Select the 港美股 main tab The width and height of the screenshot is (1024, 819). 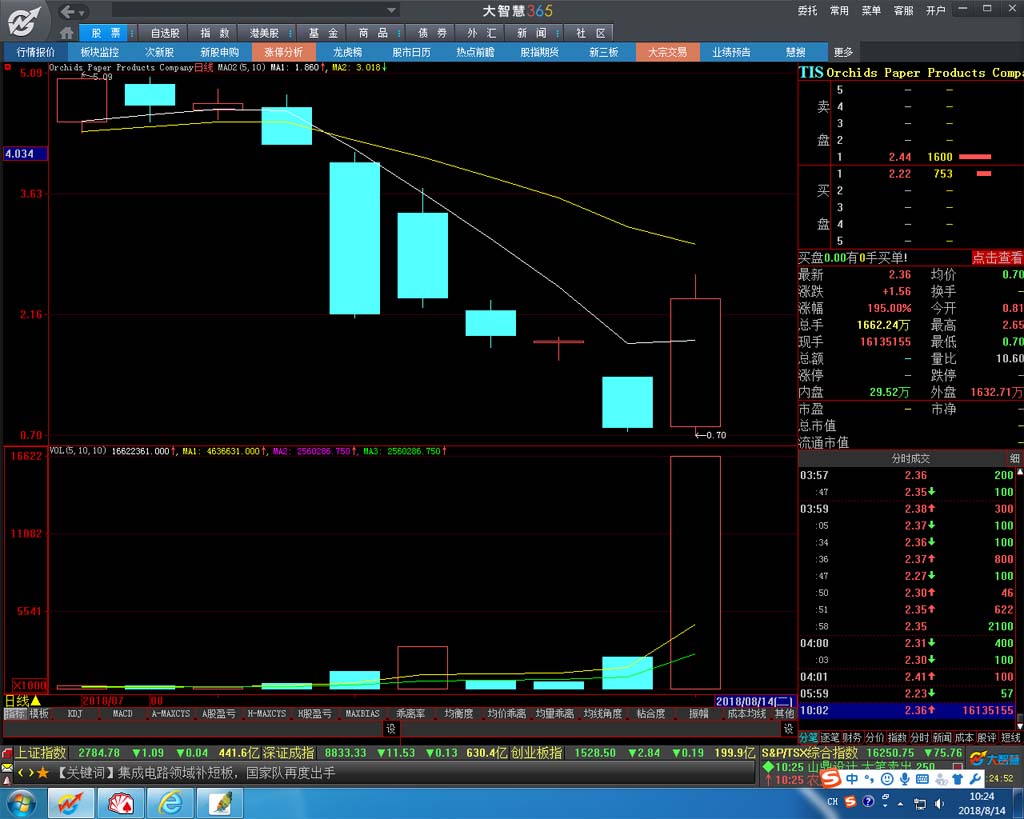point(264,33)
